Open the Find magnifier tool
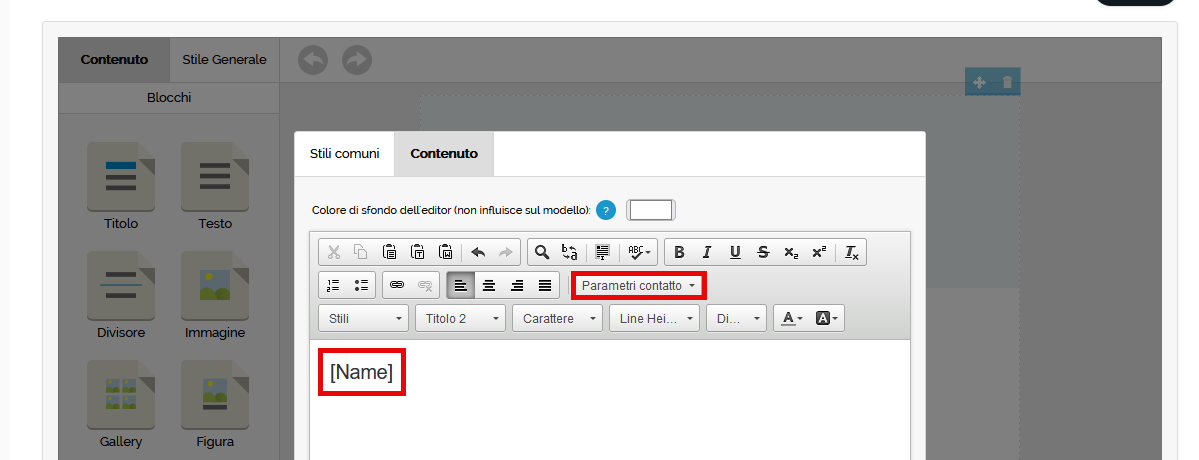 (x=541, y=252)
